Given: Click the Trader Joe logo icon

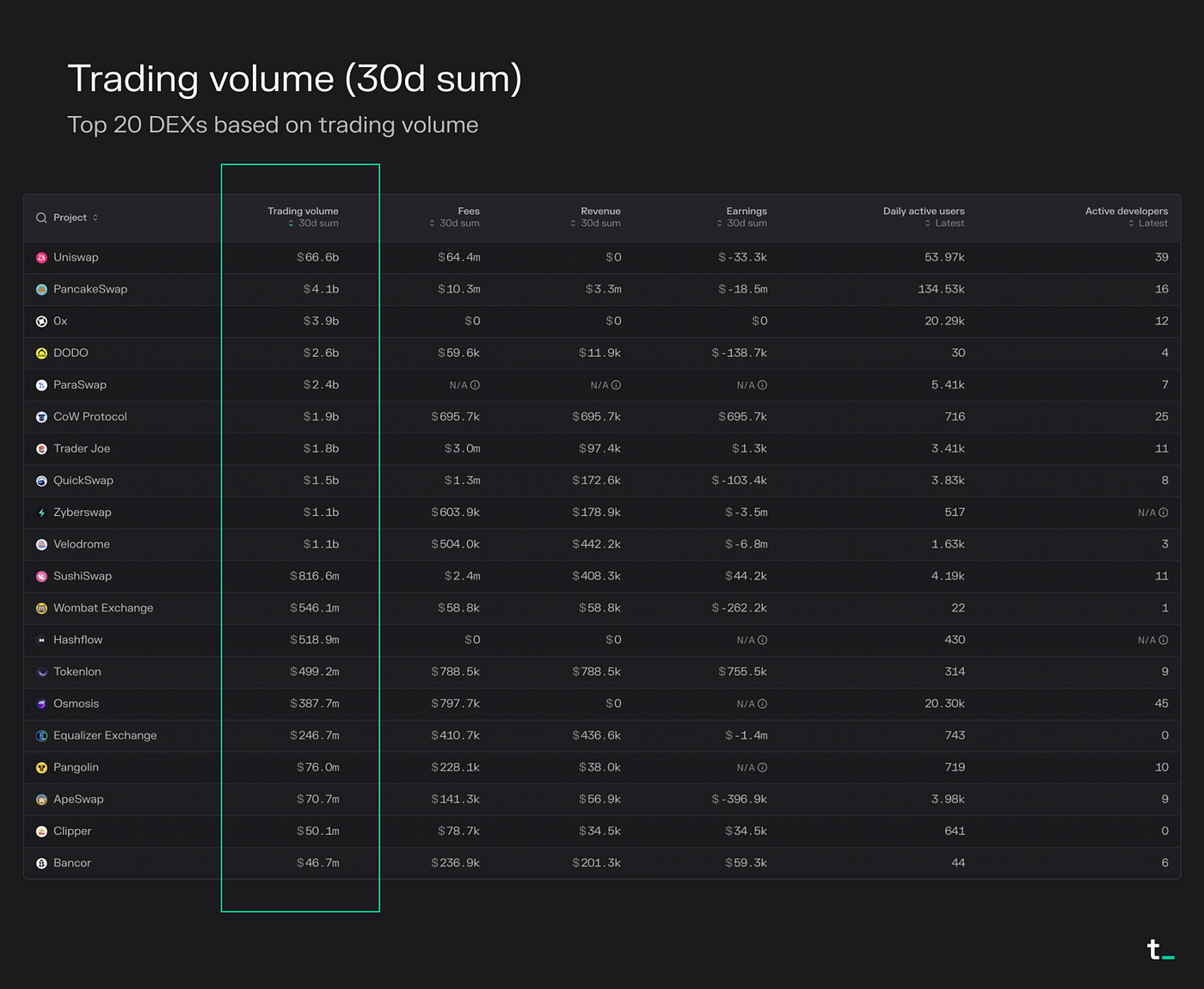Looking at the screenshot, I should [x=41, y=449].
